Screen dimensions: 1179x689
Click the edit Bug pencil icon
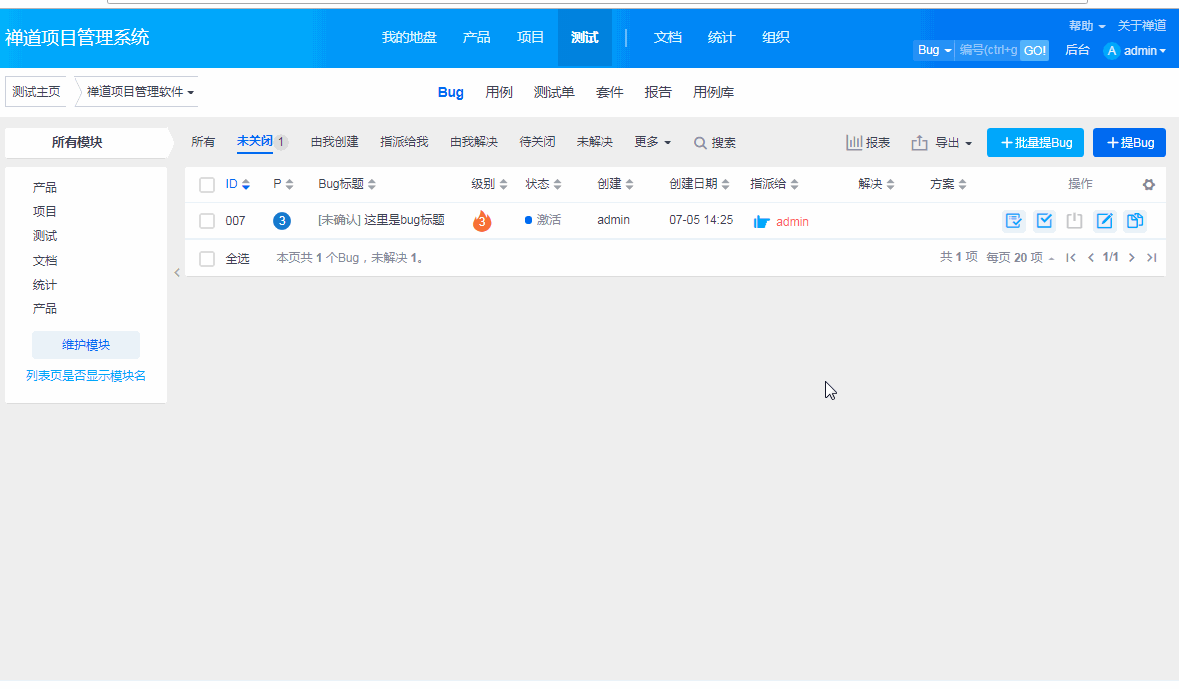click(x=1104, y=221)
